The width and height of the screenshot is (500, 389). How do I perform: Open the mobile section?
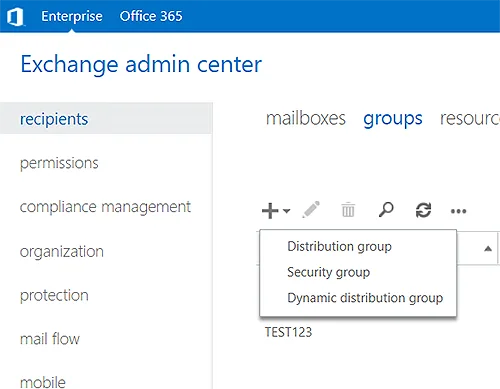tap(43, 382)
